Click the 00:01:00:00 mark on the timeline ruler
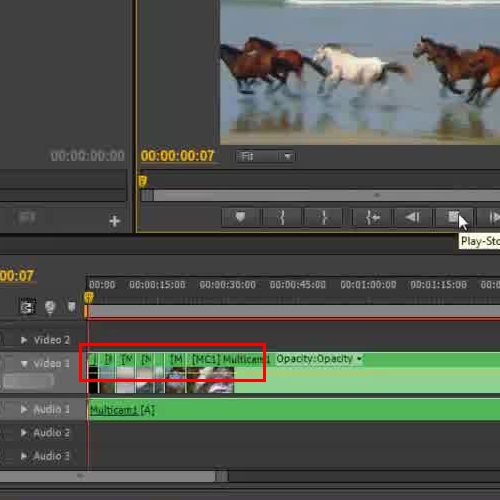This screenshot has width=500, height=500. pos(368,285)
